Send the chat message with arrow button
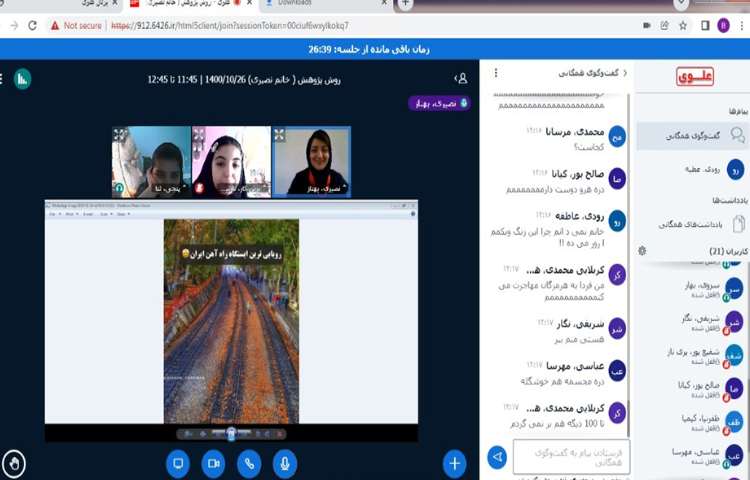This screenshot has height=480, width=750. point(497,457)
